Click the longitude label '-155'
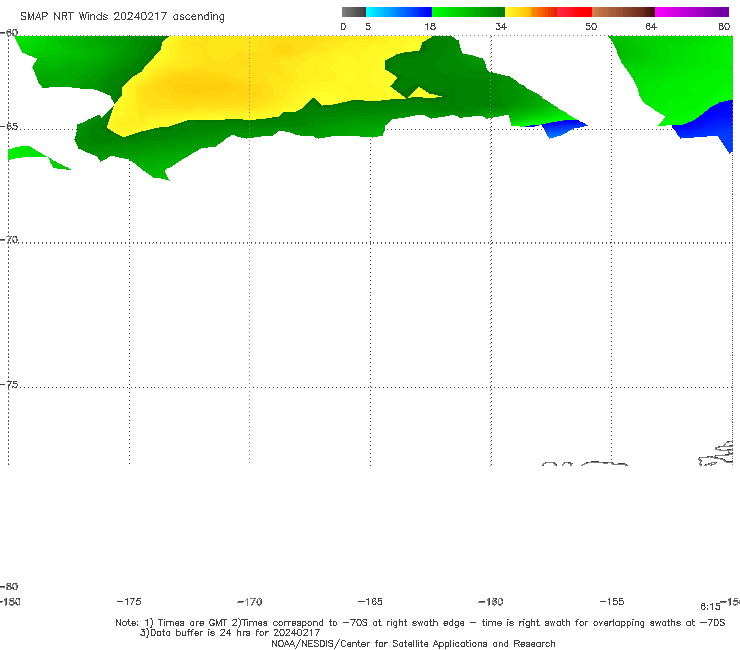This screenshot has width=740, height=650. (x=612, y=602)
